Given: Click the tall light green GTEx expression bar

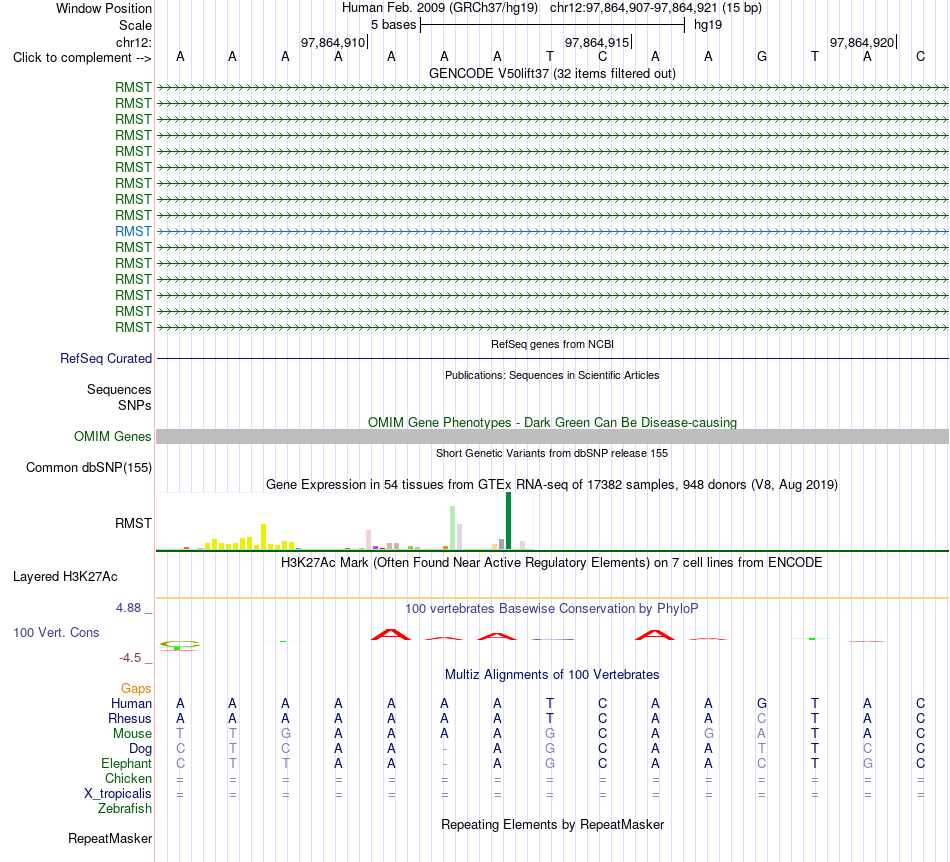Looking at the screenshot, I should click(453, 528).
